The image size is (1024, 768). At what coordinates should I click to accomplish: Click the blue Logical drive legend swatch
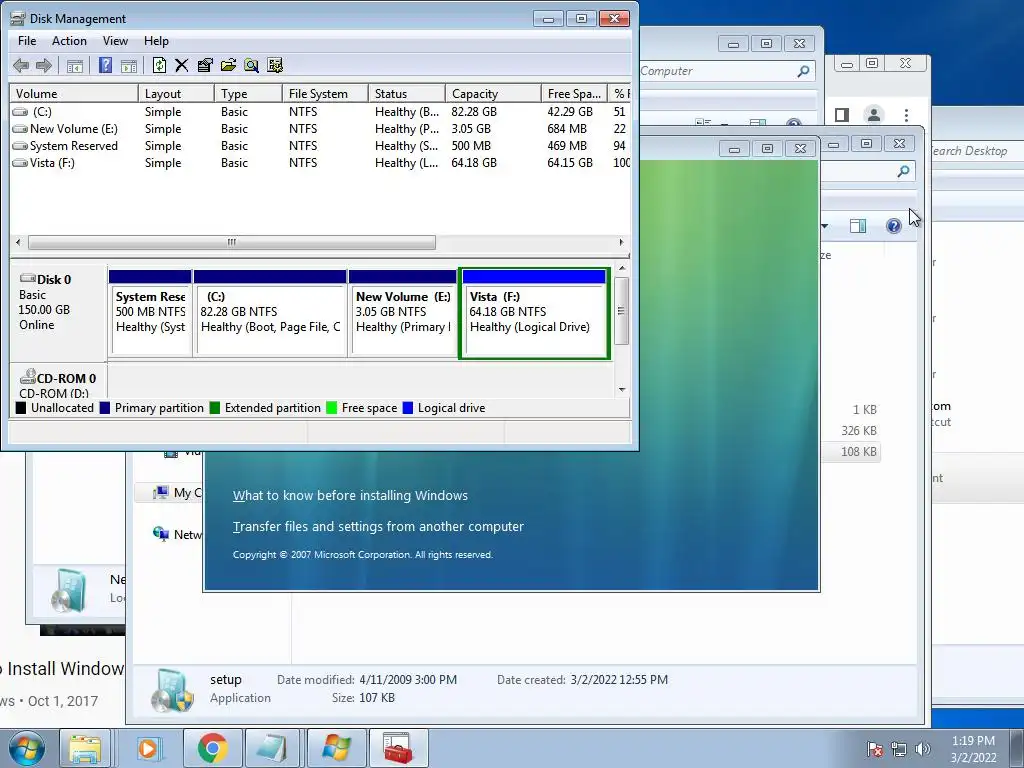[x=408, y=408]
